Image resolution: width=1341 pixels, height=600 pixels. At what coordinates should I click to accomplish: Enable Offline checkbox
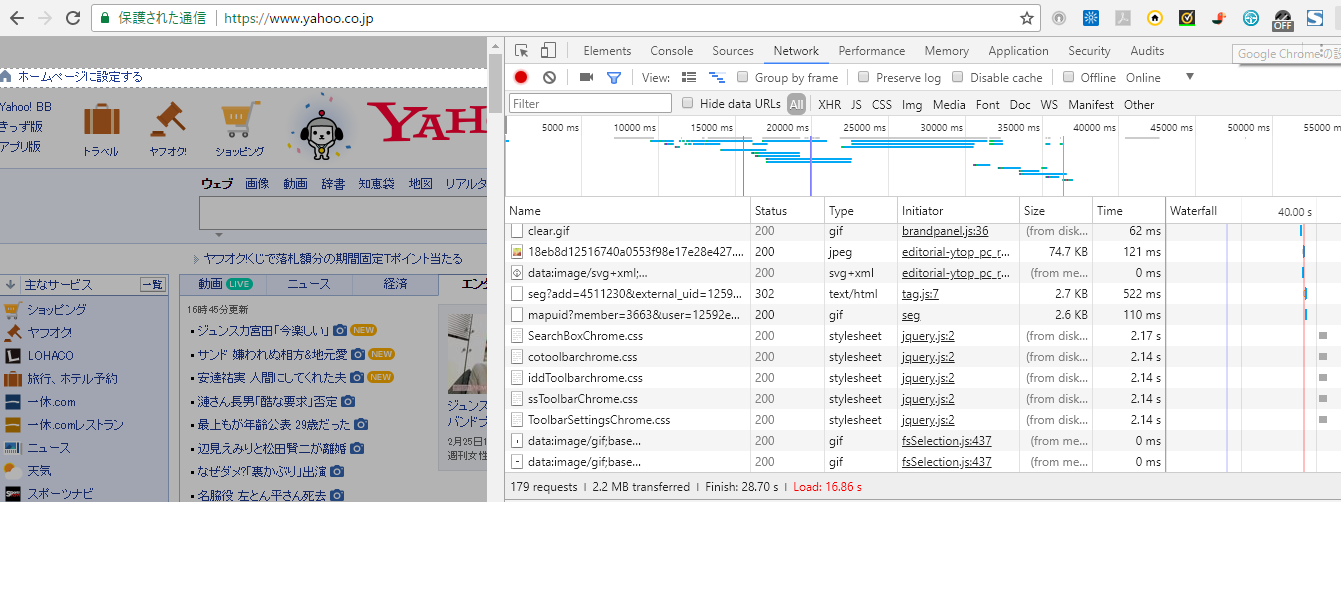[x=1069, y=77]
